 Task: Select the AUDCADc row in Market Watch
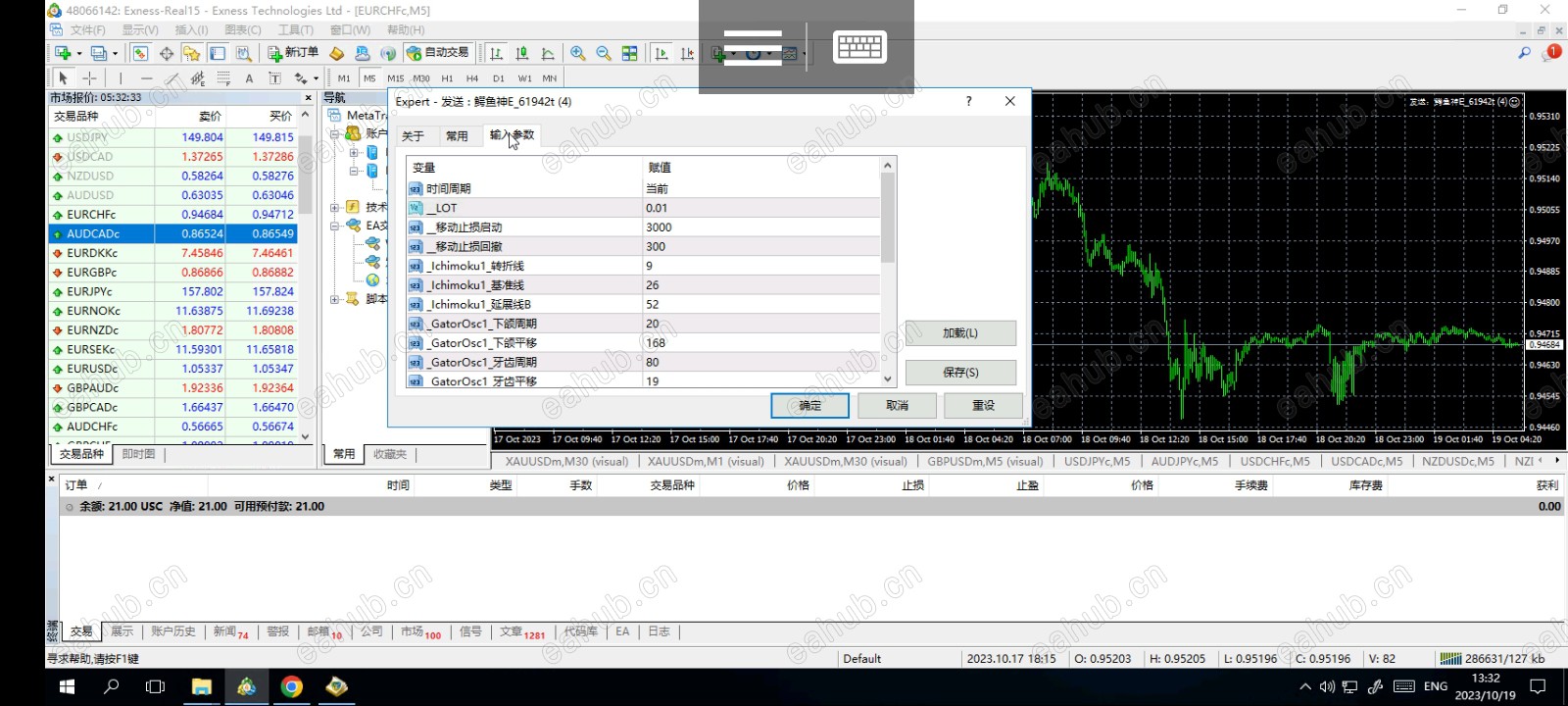pyautogui.click(x=172, y=234)
